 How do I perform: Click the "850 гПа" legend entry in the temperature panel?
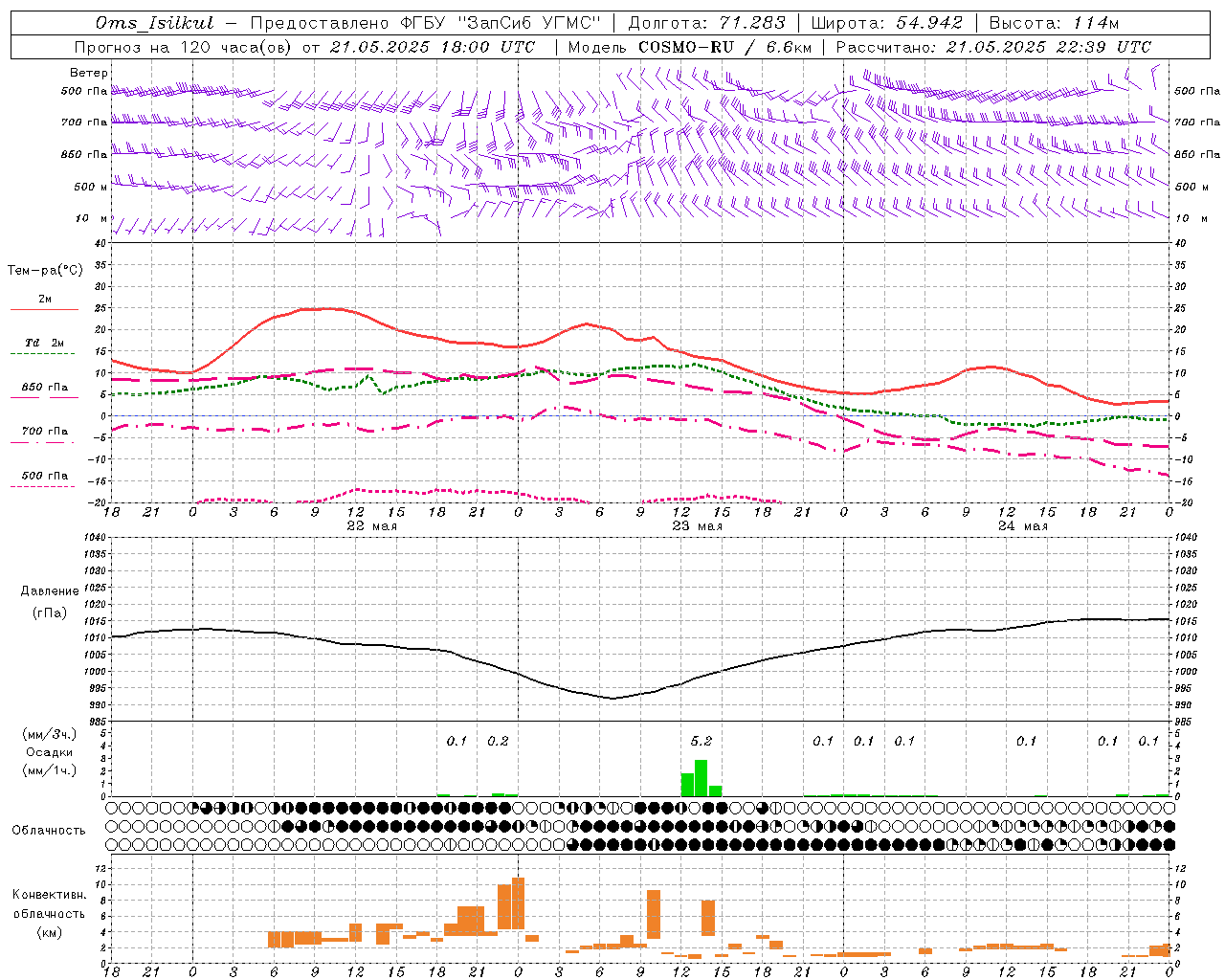tap(45, 388)
